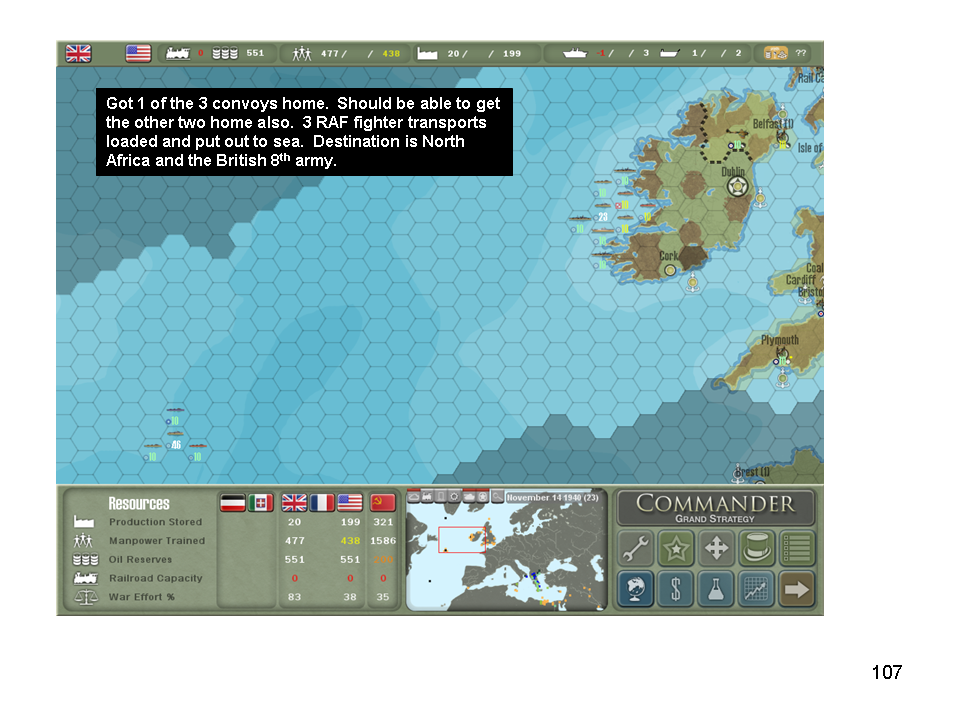Click the magnifier zoom on minimap
The width and height of the screenshot is (960, 720).
point(497,496)
